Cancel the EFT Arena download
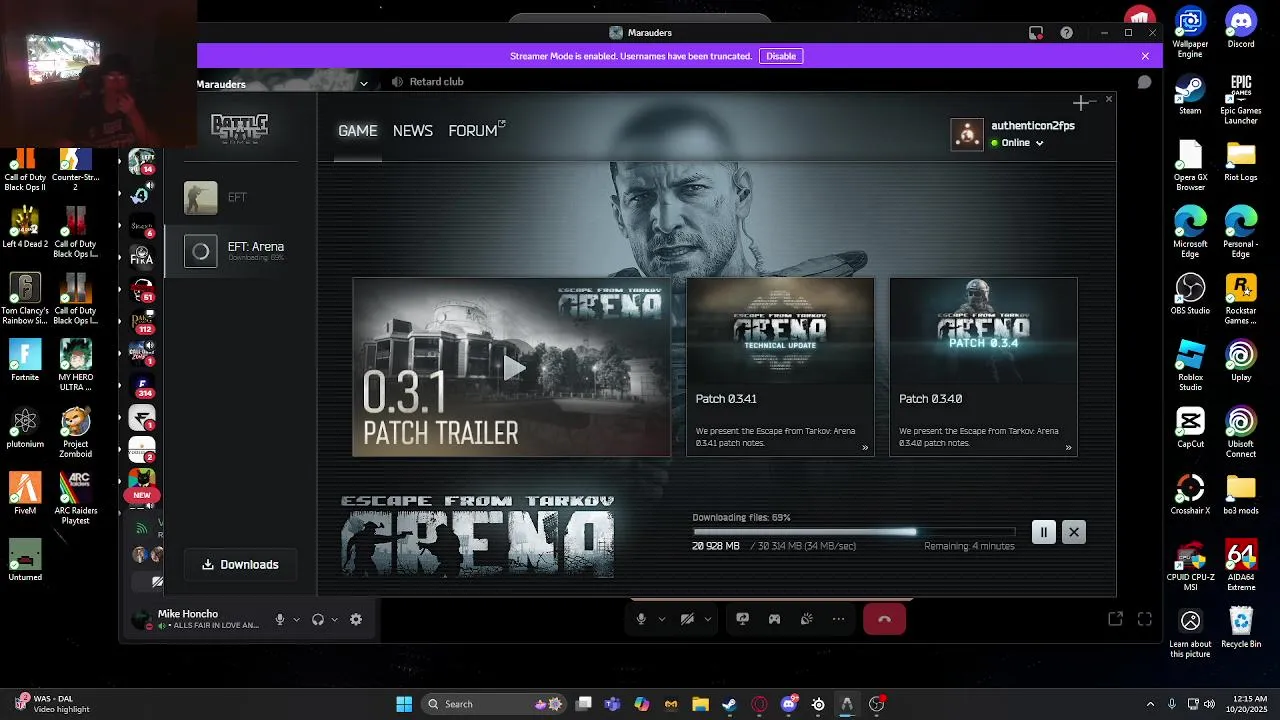The width and height of the screenshot is (1280, 720). [1074, 532]
